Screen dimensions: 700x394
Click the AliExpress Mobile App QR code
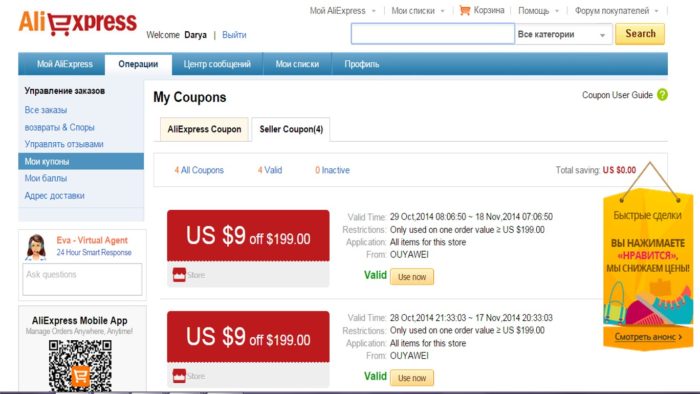click(80, 366)
